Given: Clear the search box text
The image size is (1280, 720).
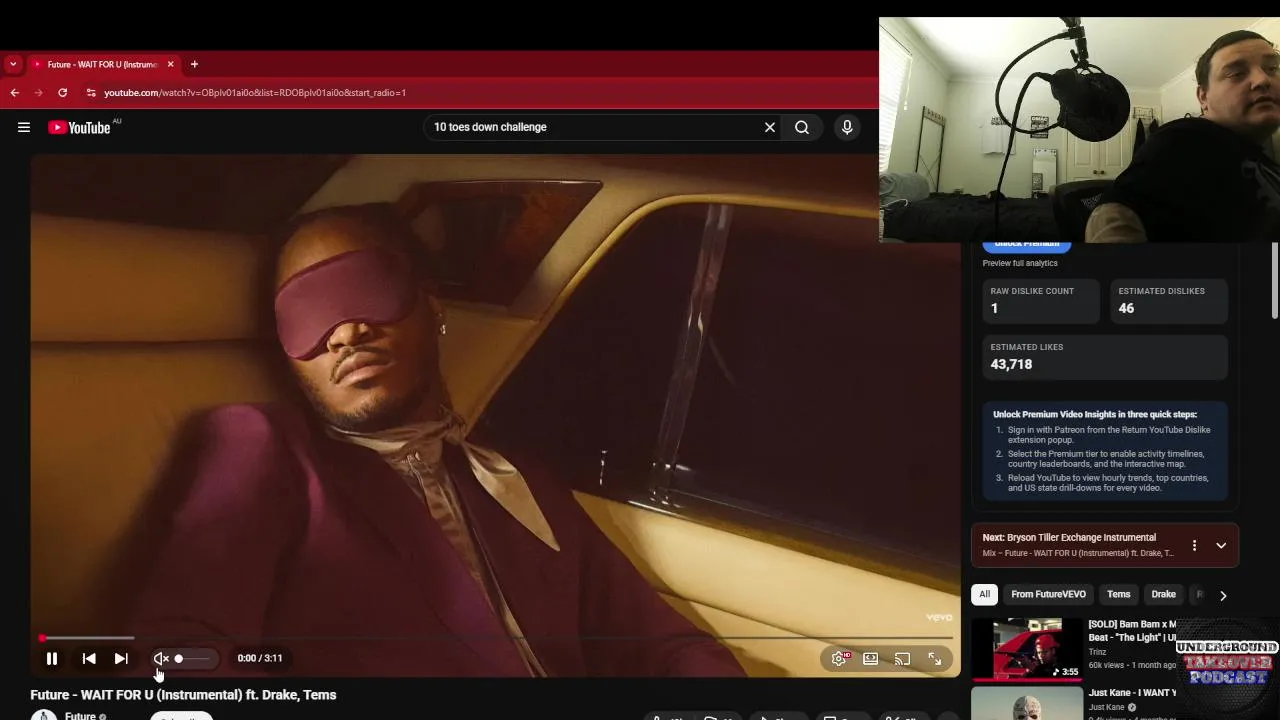Looking at the screenshot, I should click(770, 127).
